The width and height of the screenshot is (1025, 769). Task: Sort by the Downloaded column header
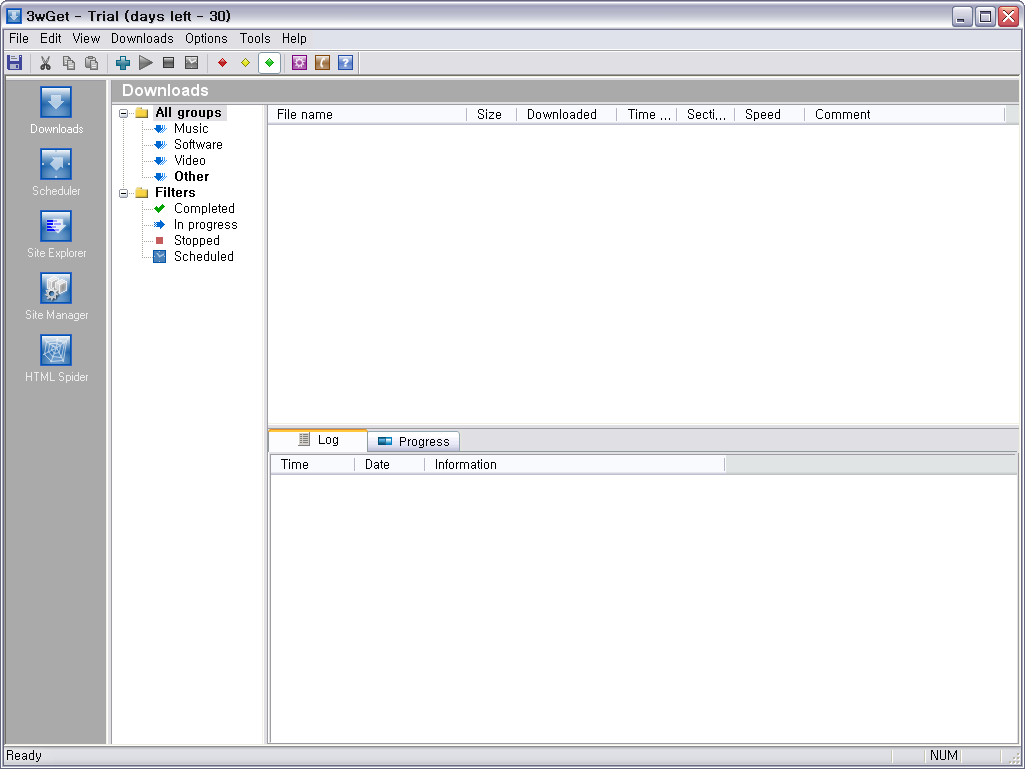(566, 114)
